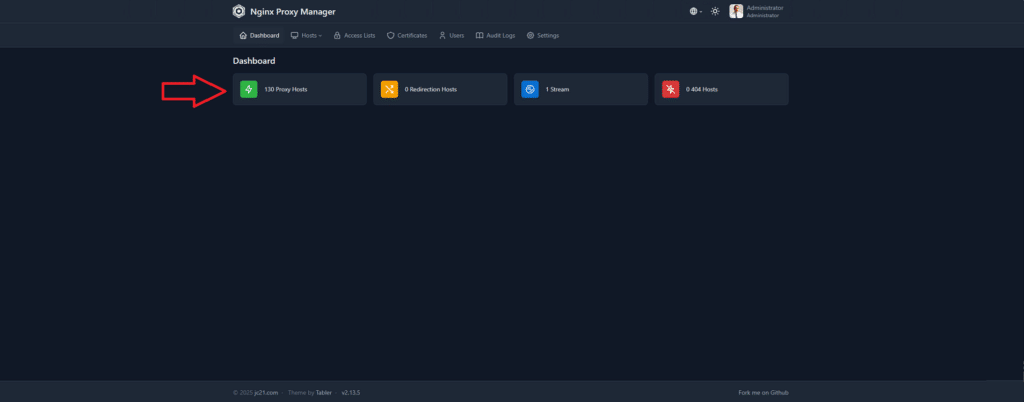
Task: Click the red 404 Hosts icon
Action: pos(670,89)
